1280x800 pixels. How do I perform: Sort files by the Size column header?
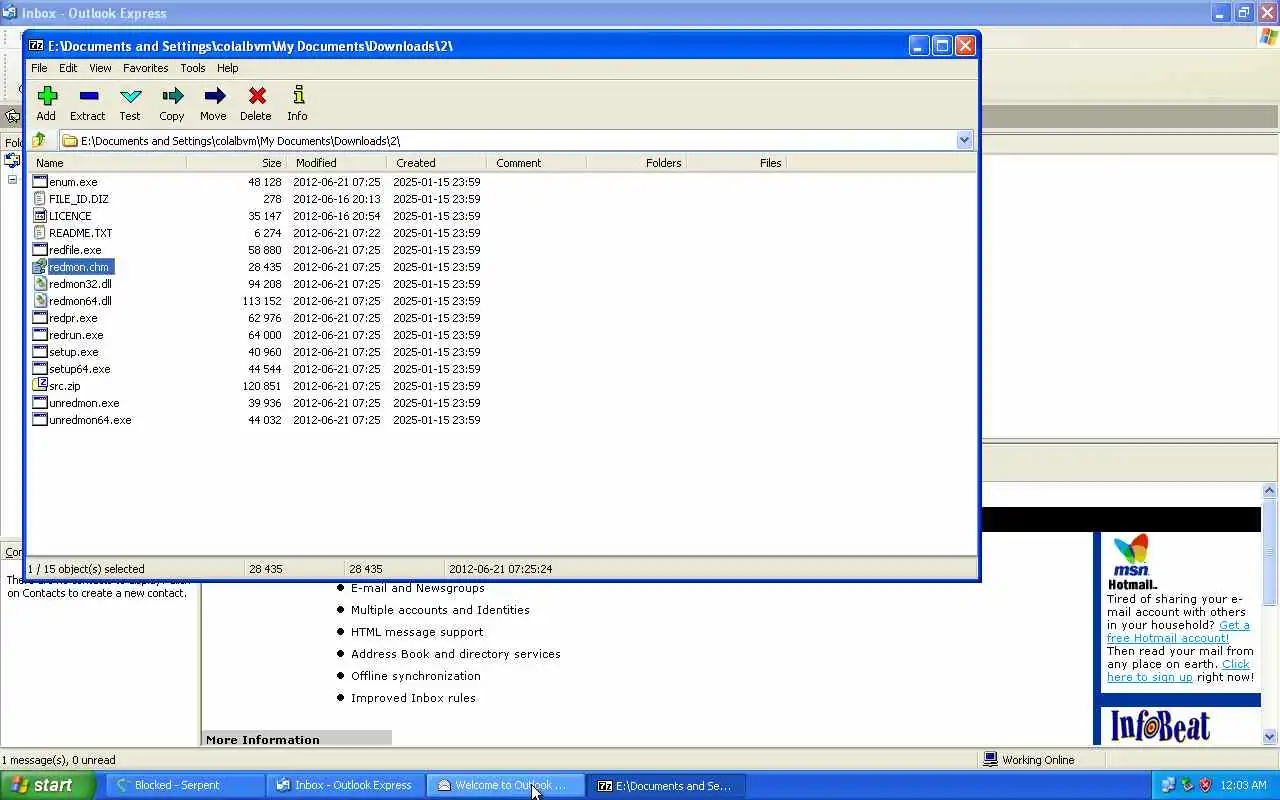[236, 163]
